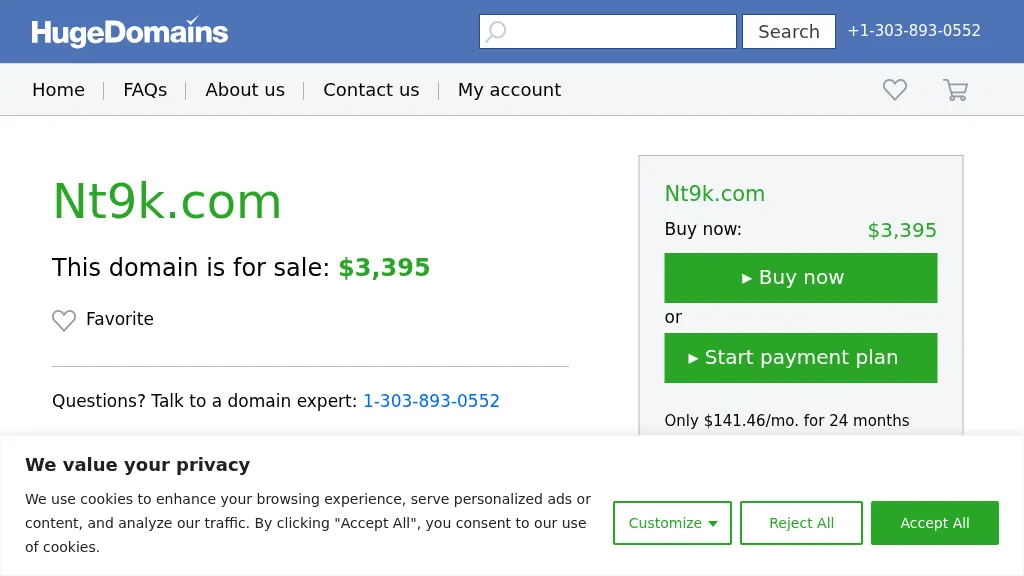Click the magnifying glass search icon
Screen dimensions: 1024x576
point(496,31)
